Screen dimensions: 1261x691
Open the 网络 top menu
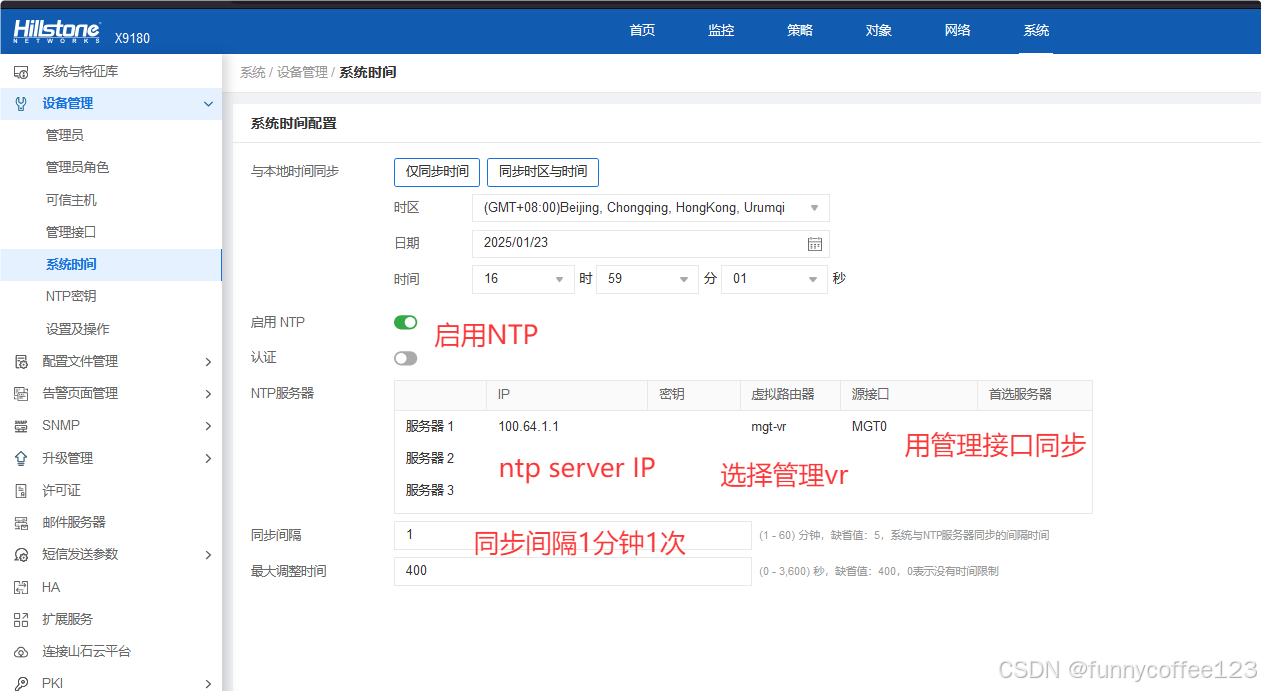(x=958, y=30)
